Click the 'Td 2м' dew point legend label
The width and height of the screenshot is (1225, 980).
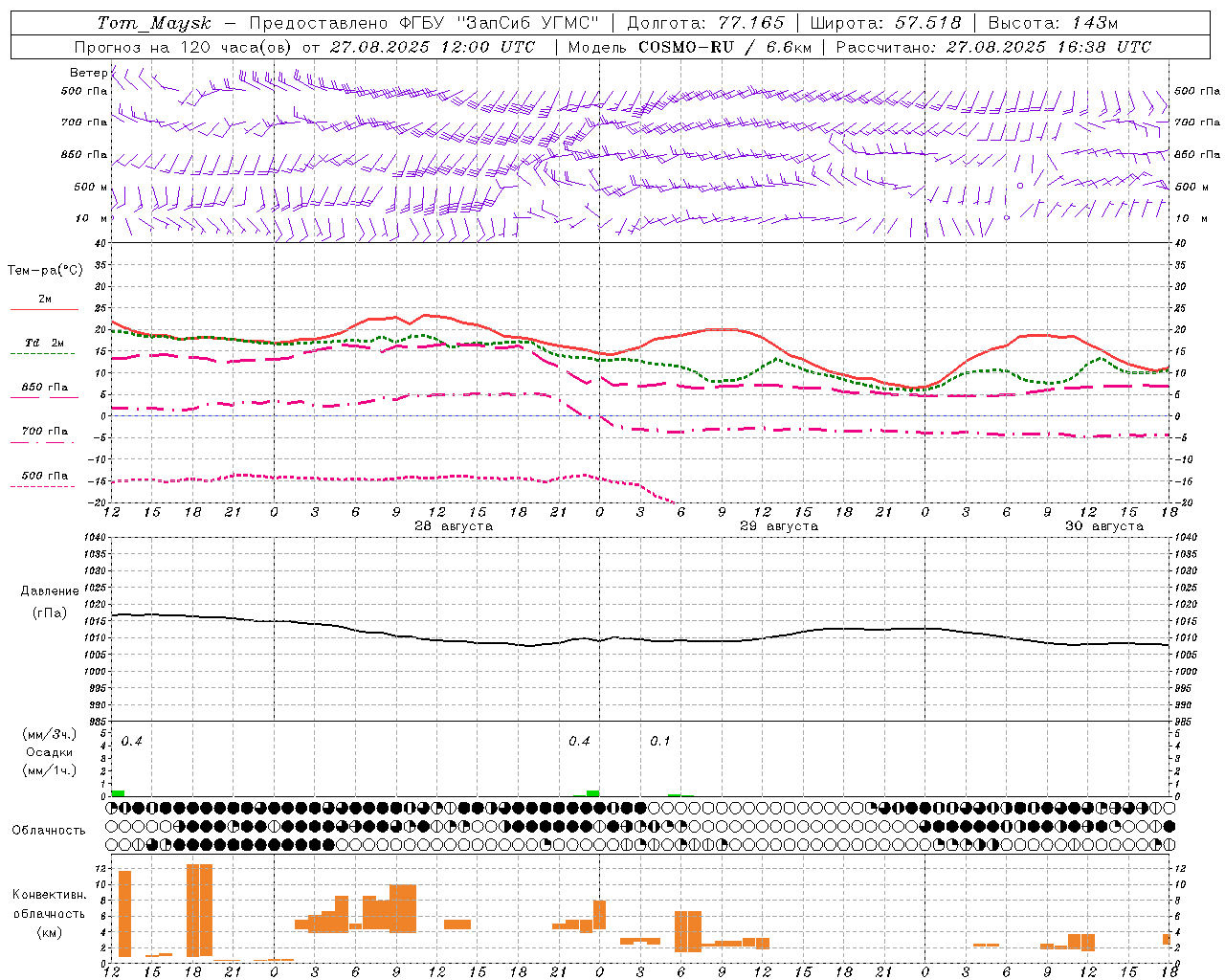44,343
